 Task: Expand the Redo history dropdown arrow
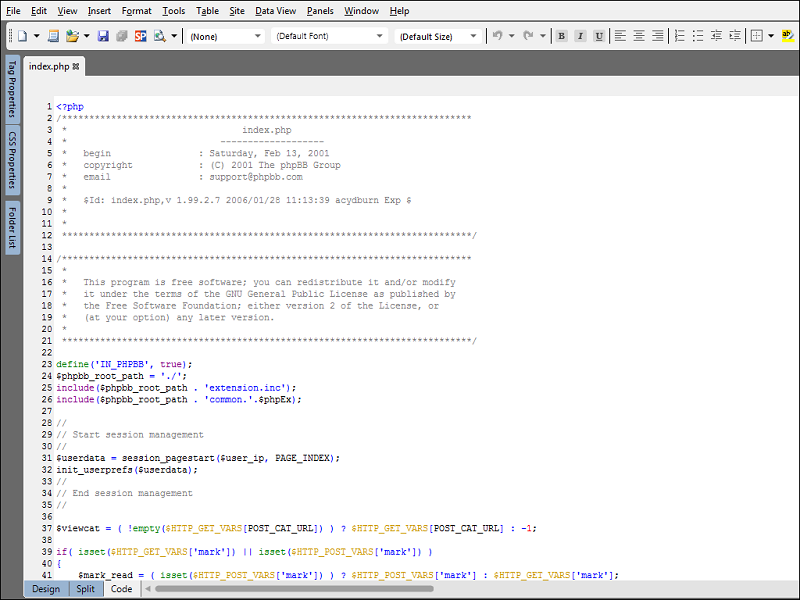[543, 36]
